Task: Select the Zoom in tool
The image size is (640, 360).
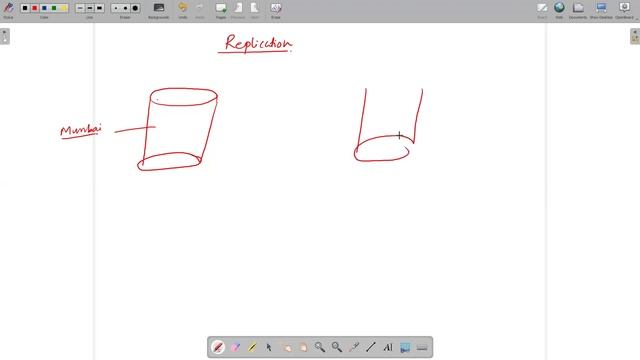Action: pyautogui.click(x=320, y=347)
